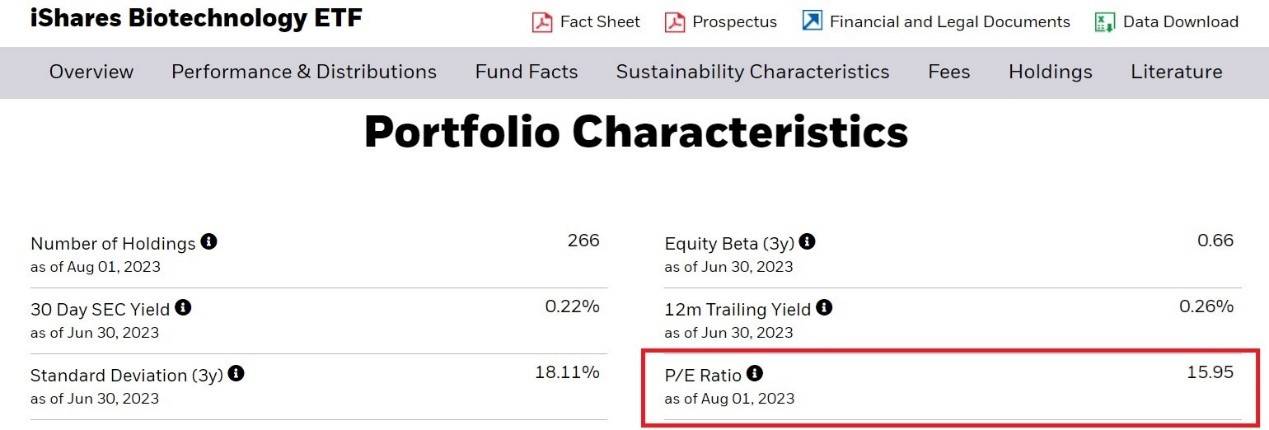Image resolution: width=1269 pixels, height=430 pixels.
Task: Click info icon next to Number of Holdings
Action: (x=209, y=242)
